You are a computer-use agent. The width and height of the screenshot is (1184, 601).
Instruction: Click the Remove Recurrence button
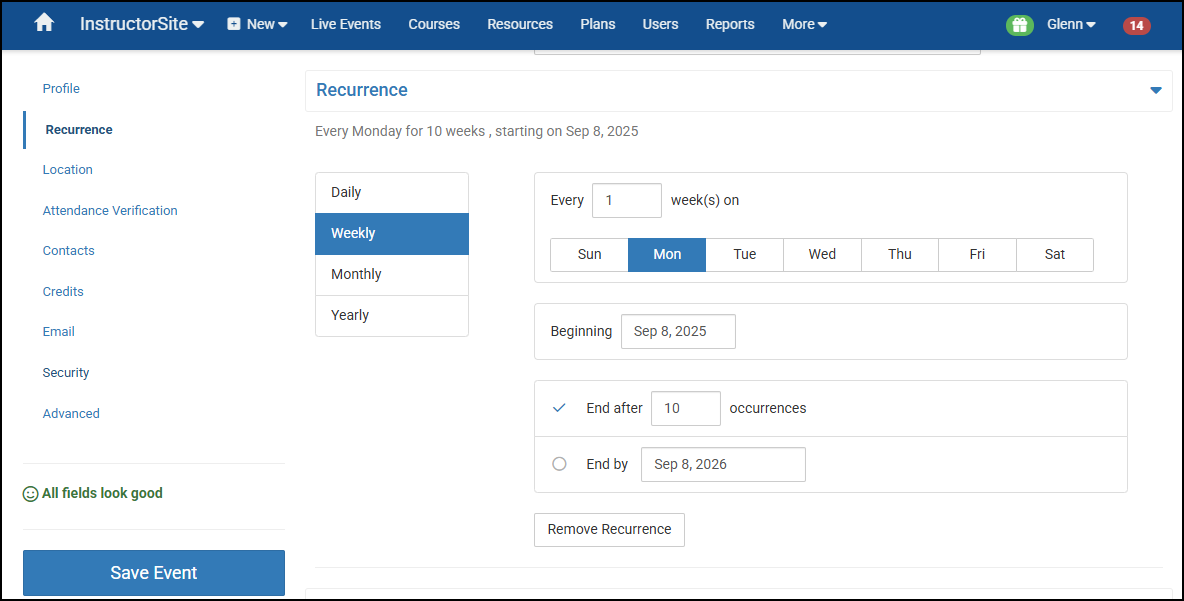point(609,530)
